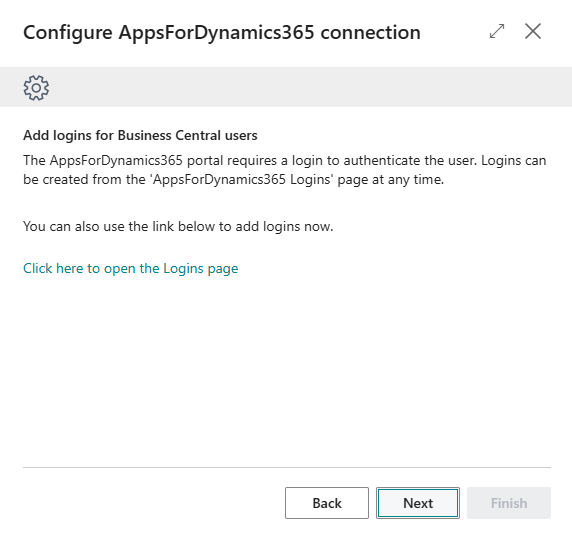Click the words Logins page in the blue link
This screenshot has width=572, height=536.
coord(201,269)
